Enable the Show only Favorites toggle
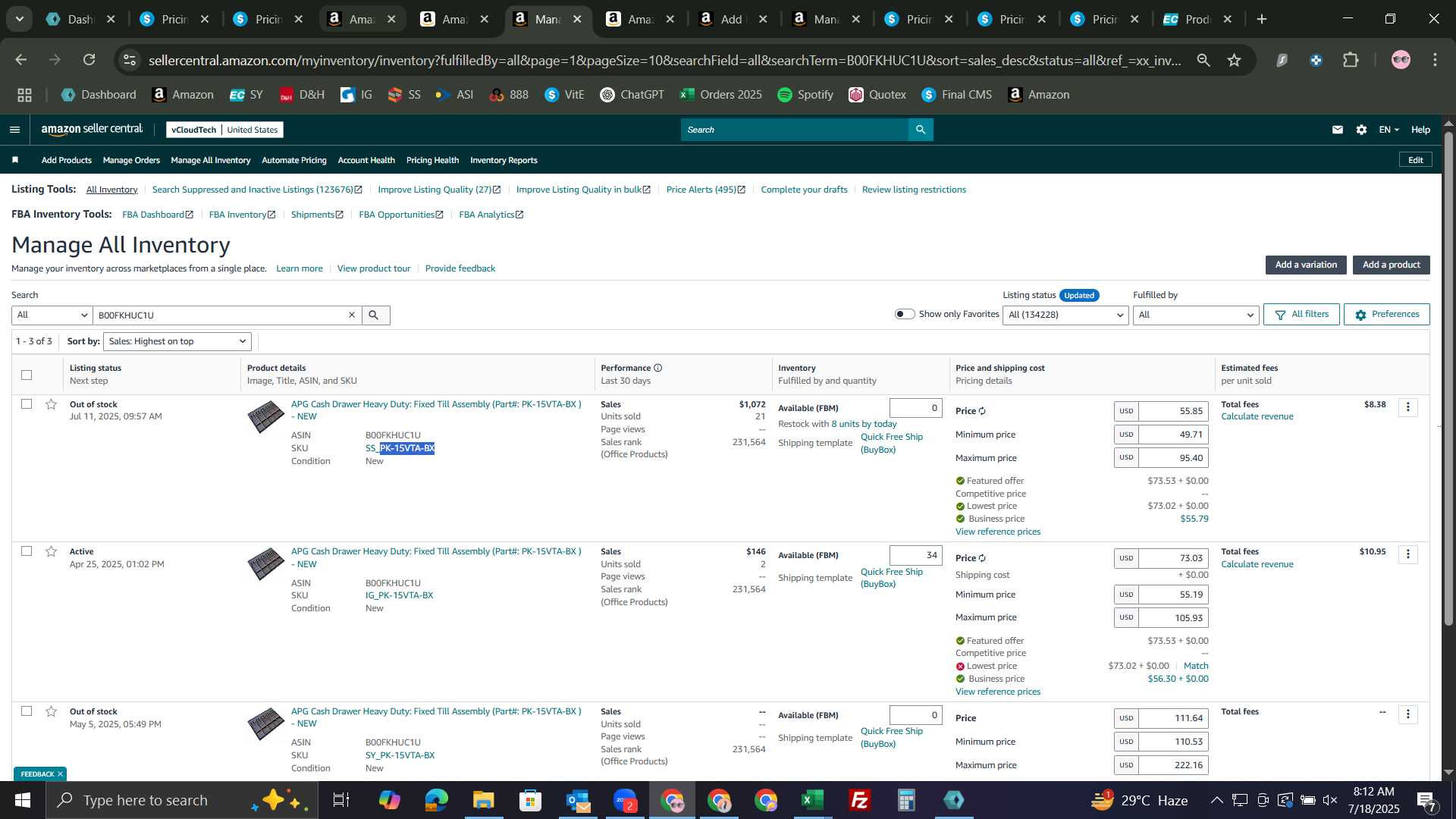 tap(905, 314)
